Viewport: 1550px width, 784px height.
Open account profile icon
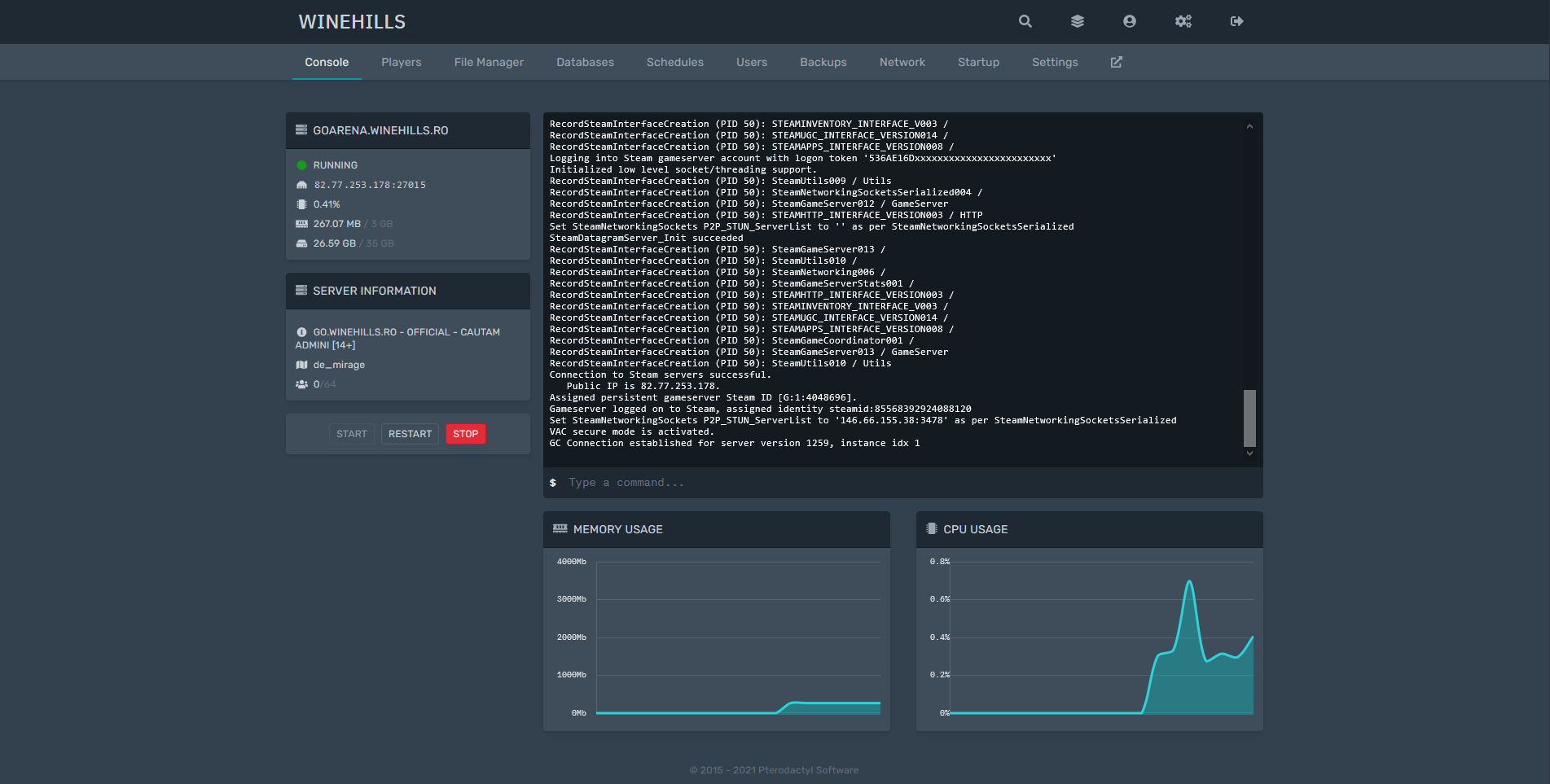tap(1129, 22)
